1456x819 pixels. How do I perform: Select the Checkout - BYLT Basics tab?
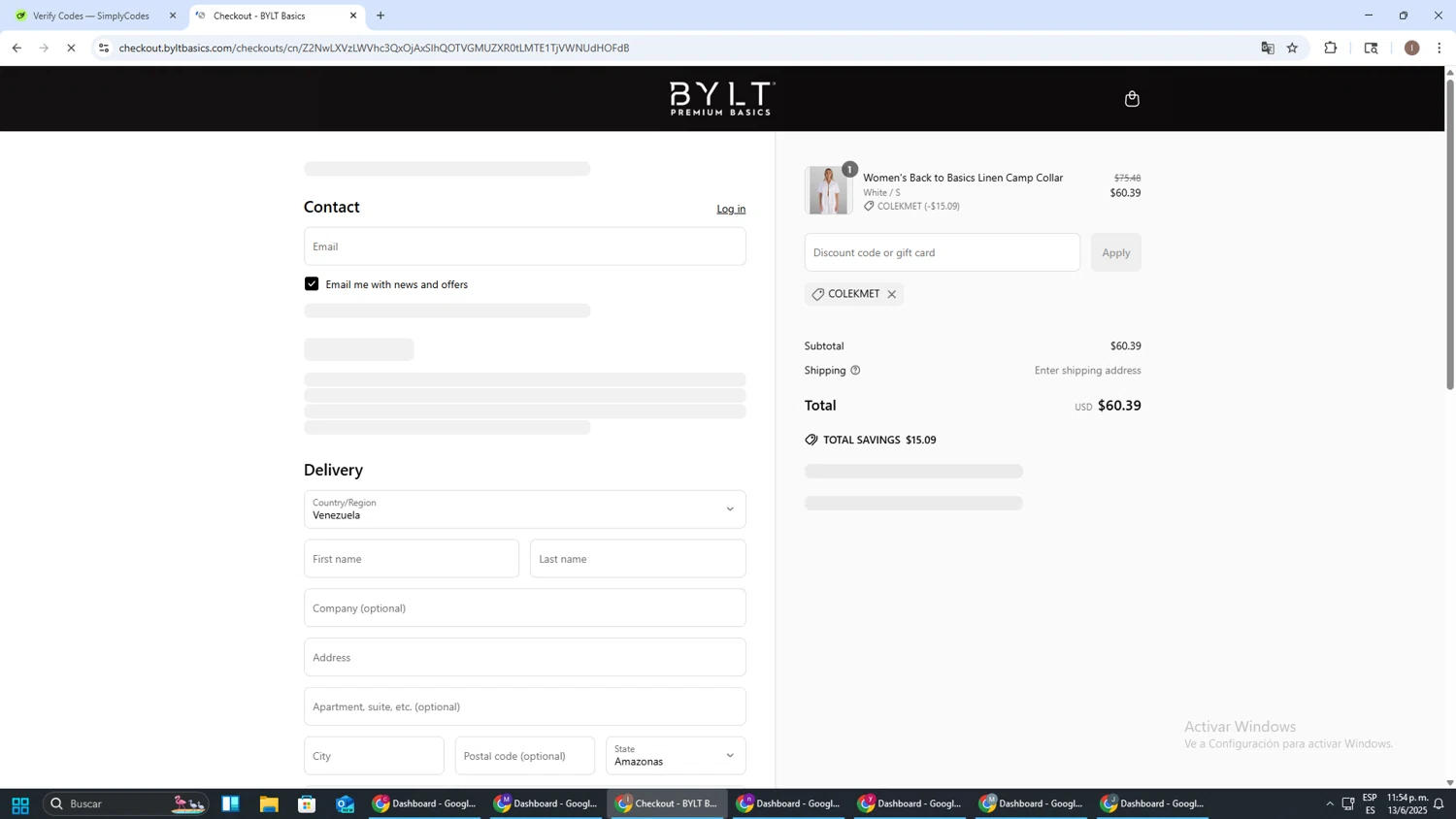click(x=276, y=16)
